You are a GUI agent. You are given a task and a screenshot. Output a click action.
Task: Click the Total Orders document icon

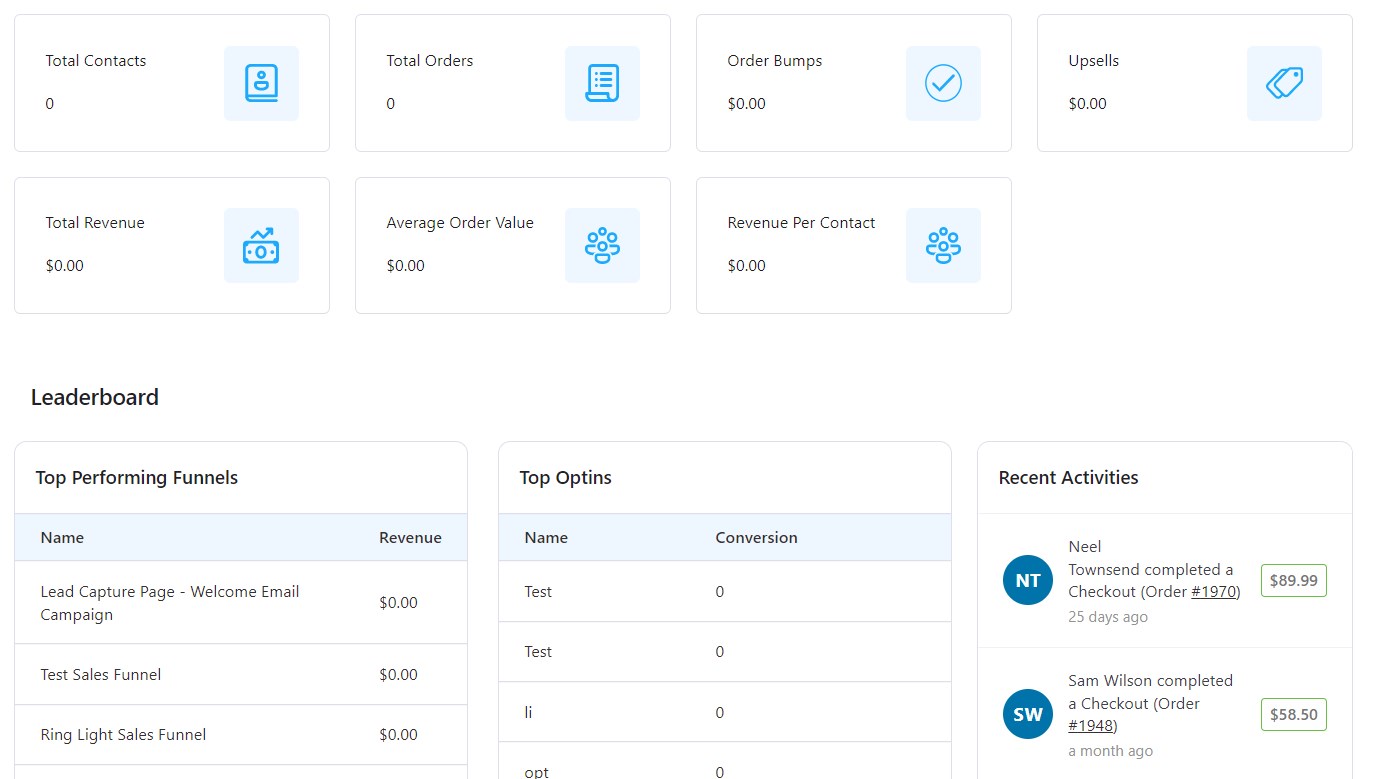point(602,83)
